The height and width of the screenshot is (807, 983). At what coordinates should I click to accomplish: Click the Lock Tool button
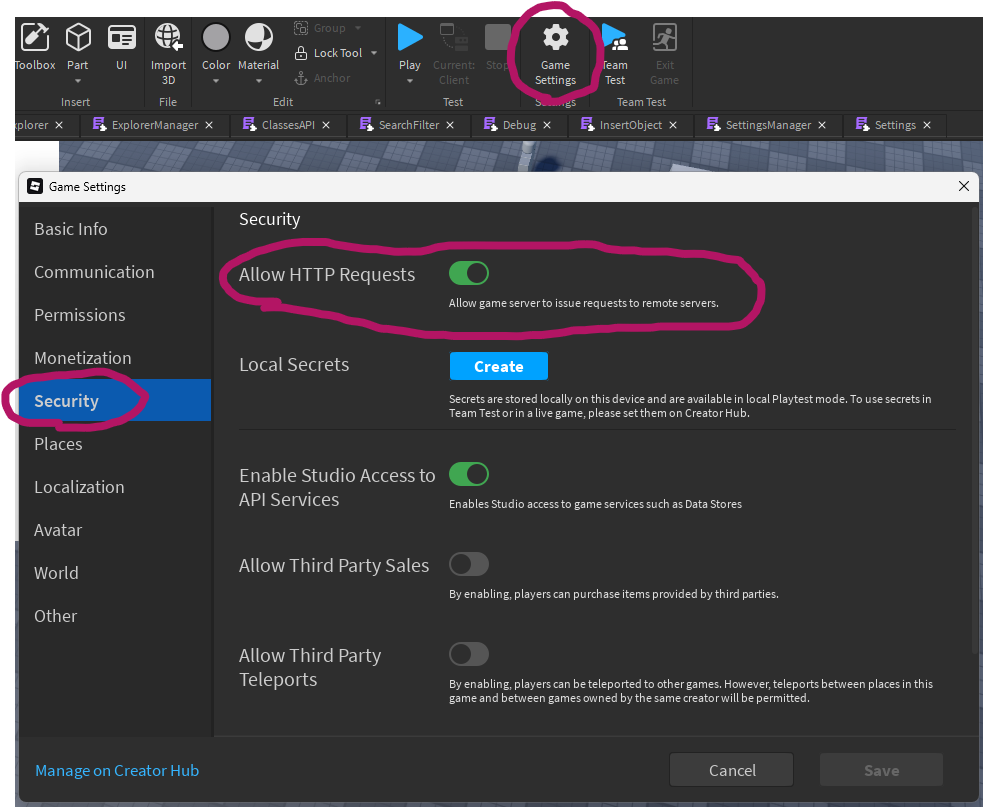tap(329, 53)
